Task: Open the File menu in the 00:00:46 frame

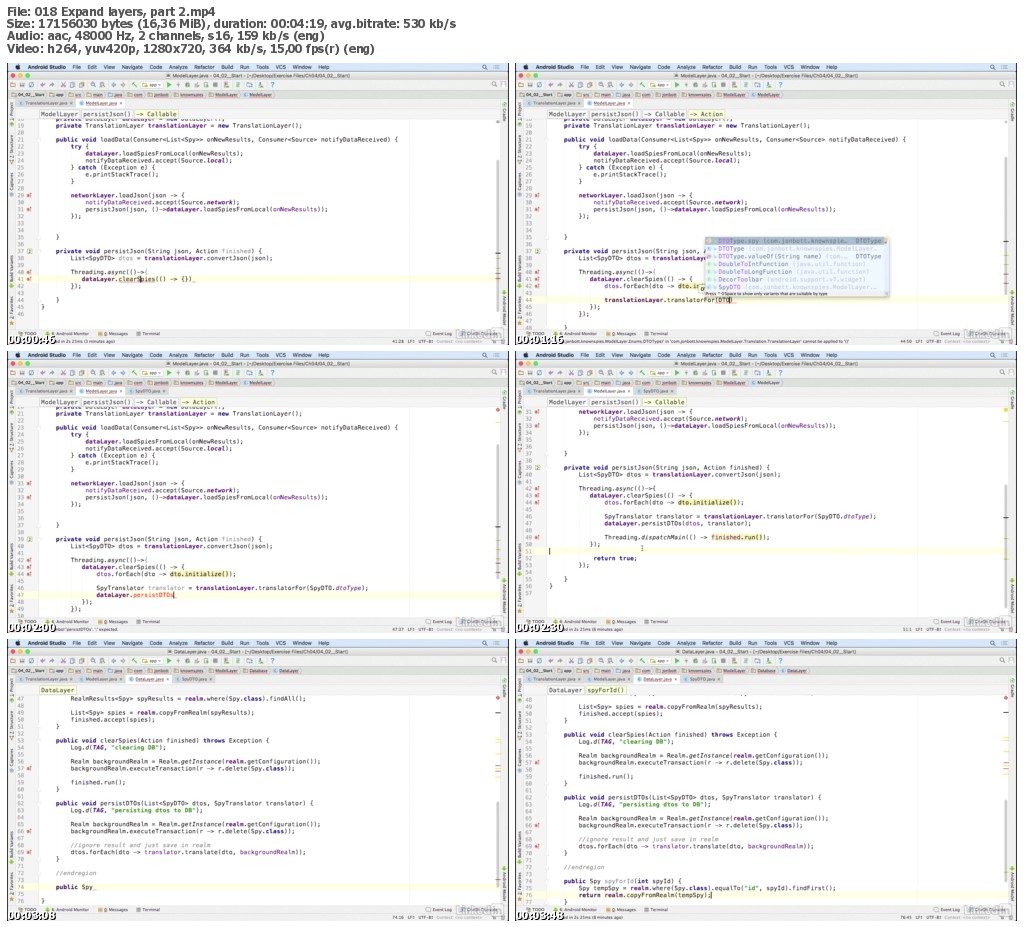Action: (x=76, y=67)
